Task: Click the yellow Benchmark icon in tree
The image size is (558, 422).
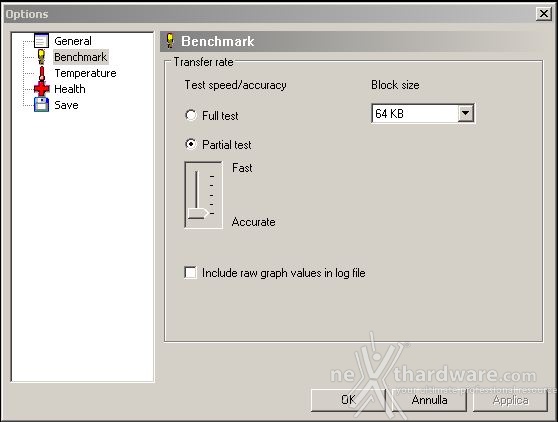Action: pyautogui.click(x=41, y=57)
